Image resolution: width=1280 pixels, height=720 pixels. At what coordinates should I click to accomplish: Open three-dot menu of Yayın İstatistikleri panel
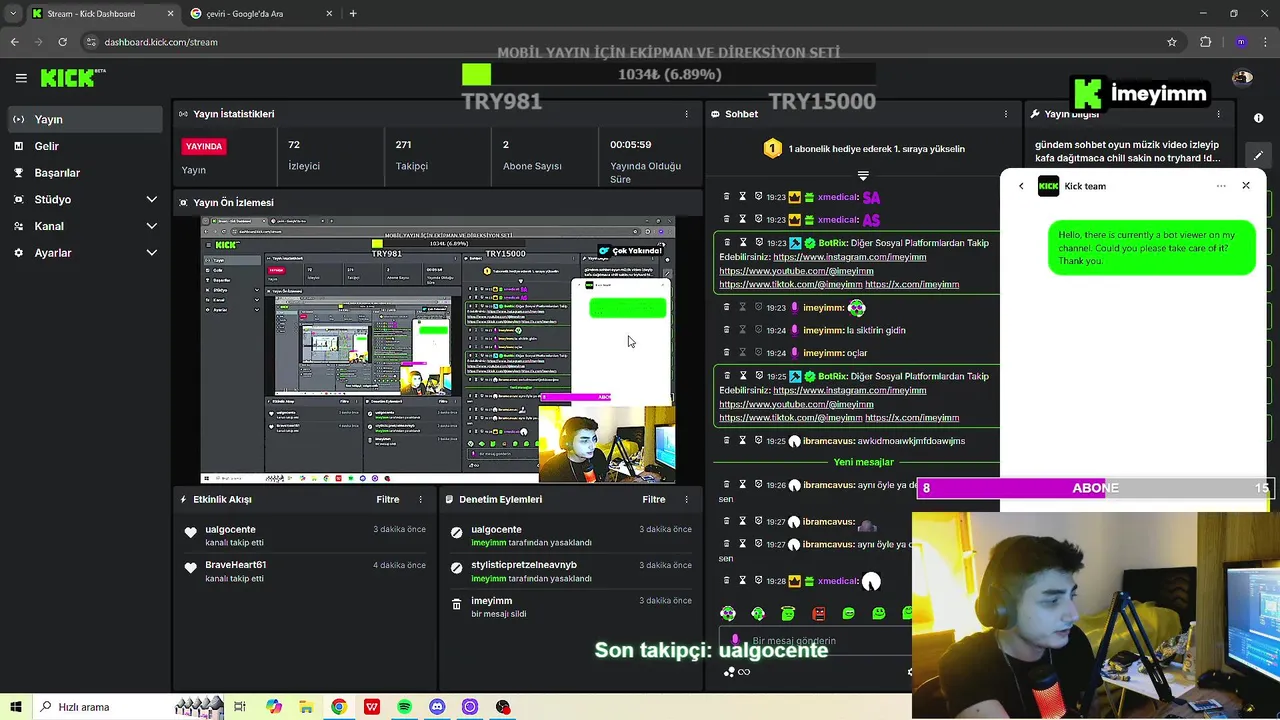click(686, 114)
